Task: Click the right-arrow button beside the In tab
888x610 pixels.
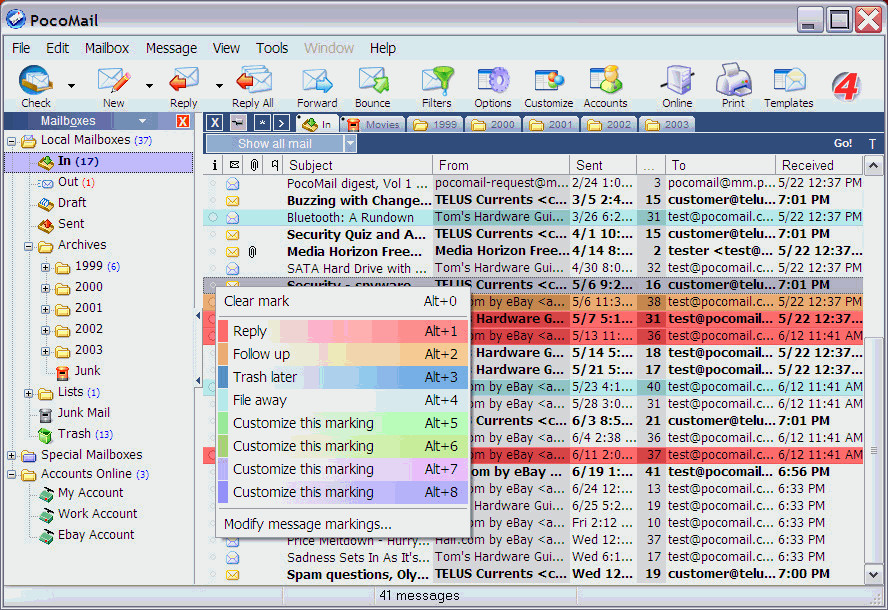Action: [281, 122]
